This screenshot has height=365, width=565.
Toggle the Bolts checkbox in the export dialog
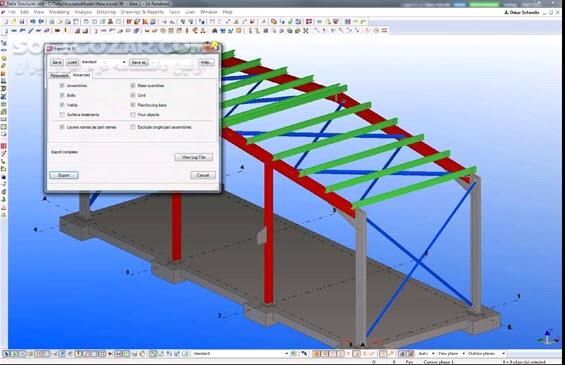pos(62,95)
